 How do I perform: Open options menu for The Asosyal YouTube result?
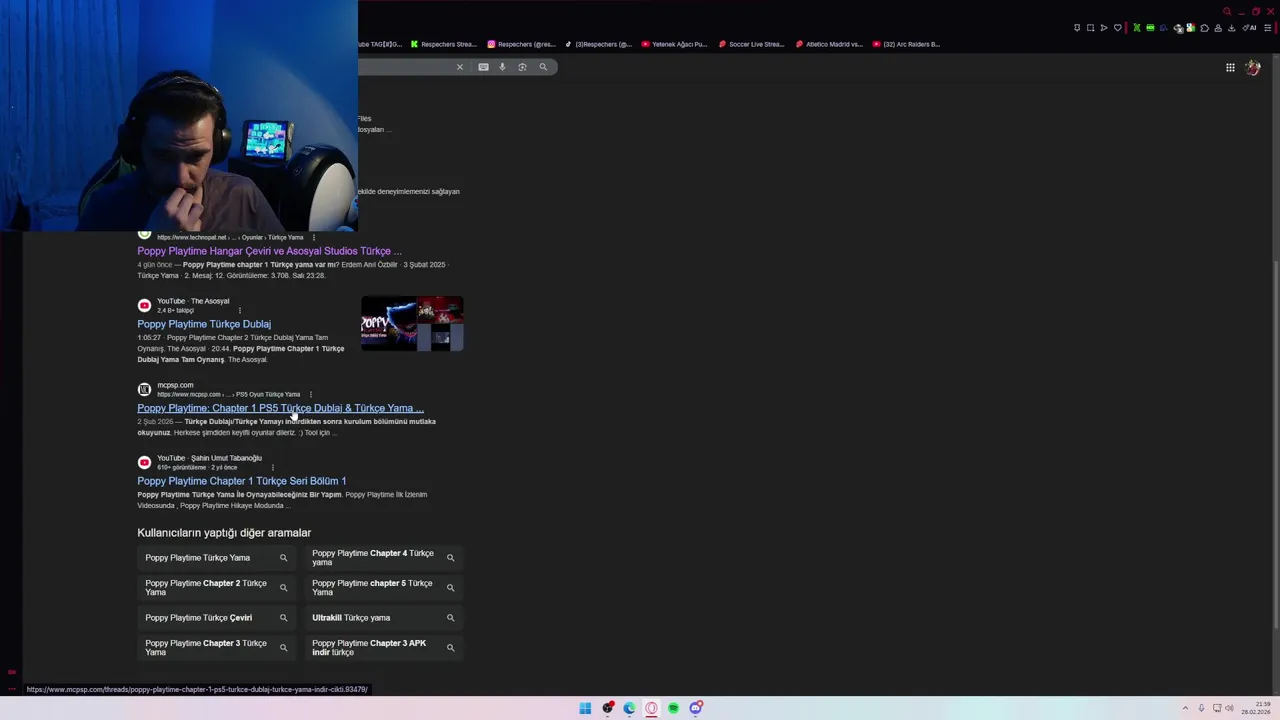coord(239,310)
